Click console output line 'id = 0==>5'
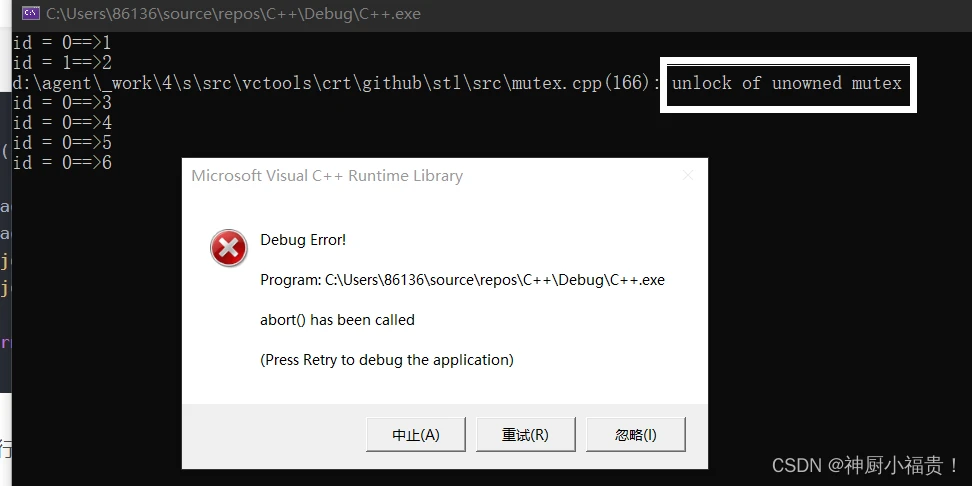 click(x=62, y=143)
